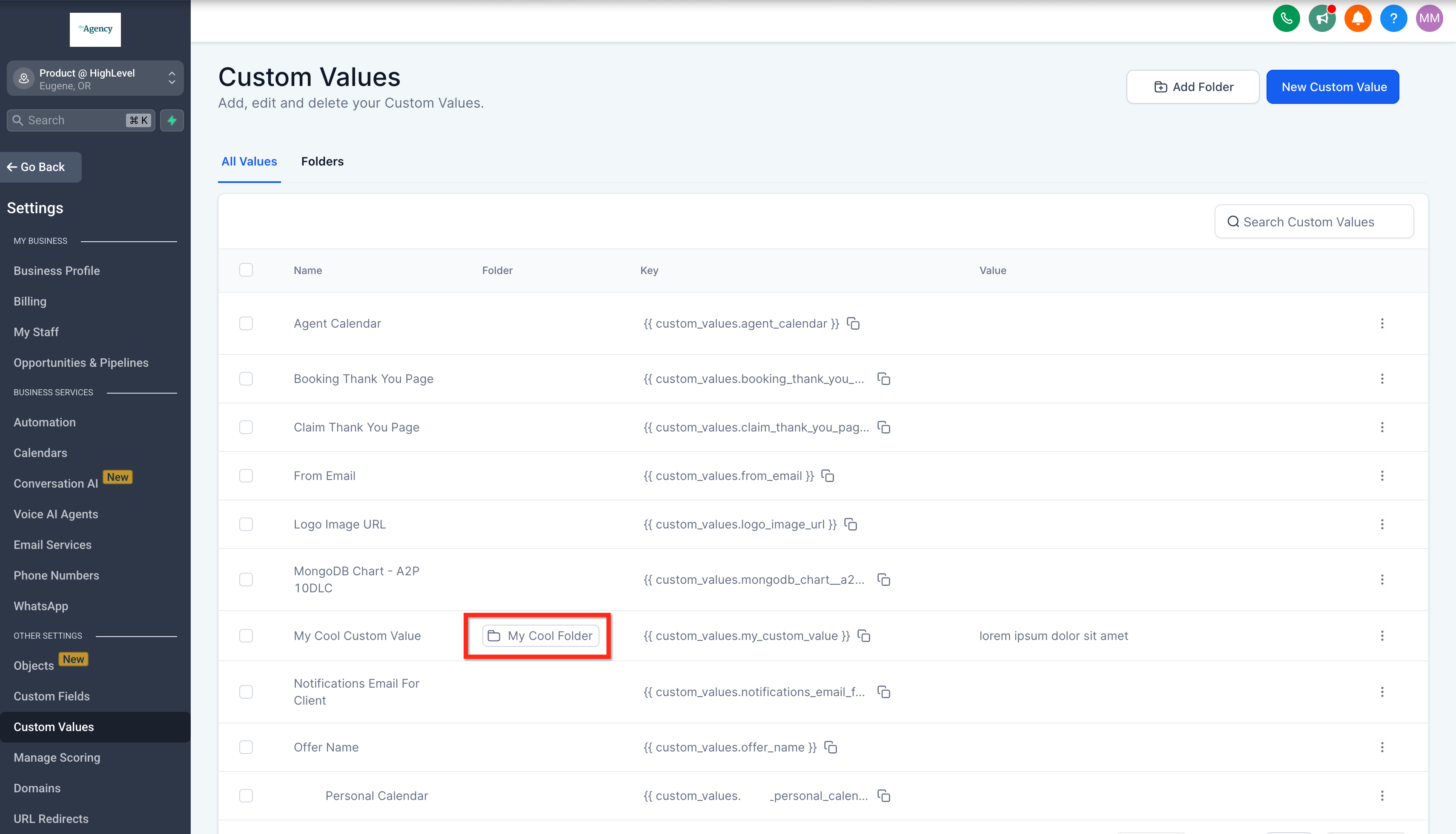Copy the Agent Calendar key
Image resolution: width=1456 pixels, height=834 pixels.
[x=853, y=324]
